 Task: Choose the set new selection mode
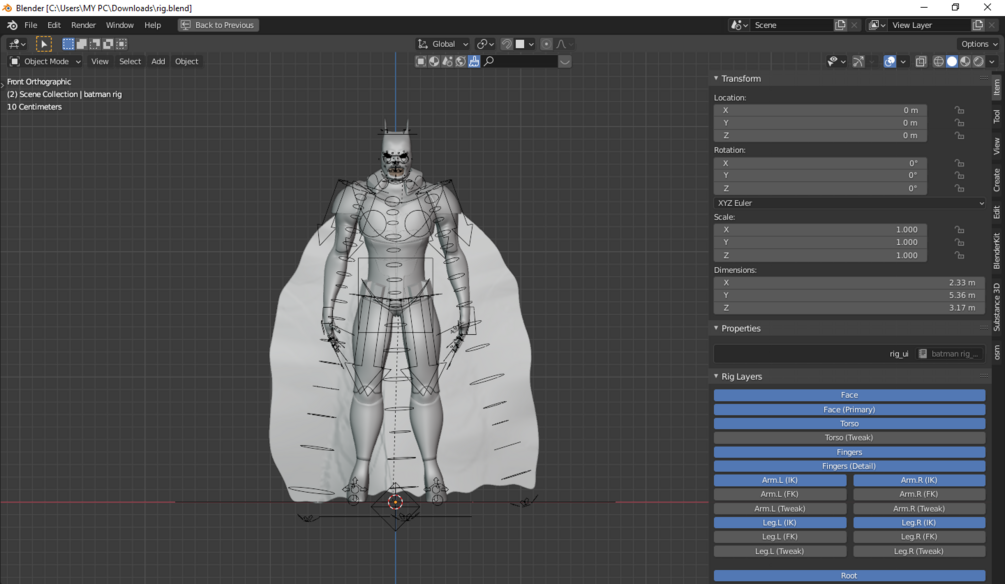point(68,44)
